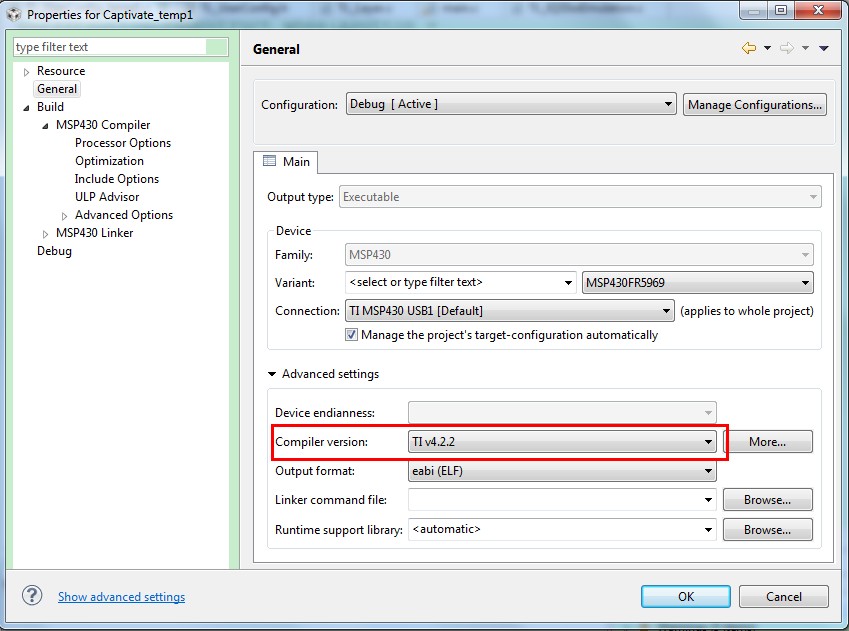Screen dimensions: 849x631
Task: Click the disabled Device endianness dropdown
Action: coord(562,412)
